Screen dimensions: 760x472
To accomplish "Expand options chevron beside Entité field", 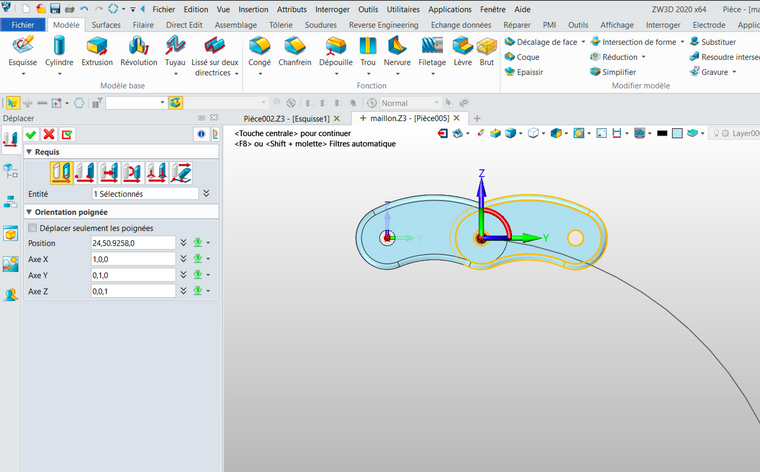I will pyautogui.click(x=206, y=193).
